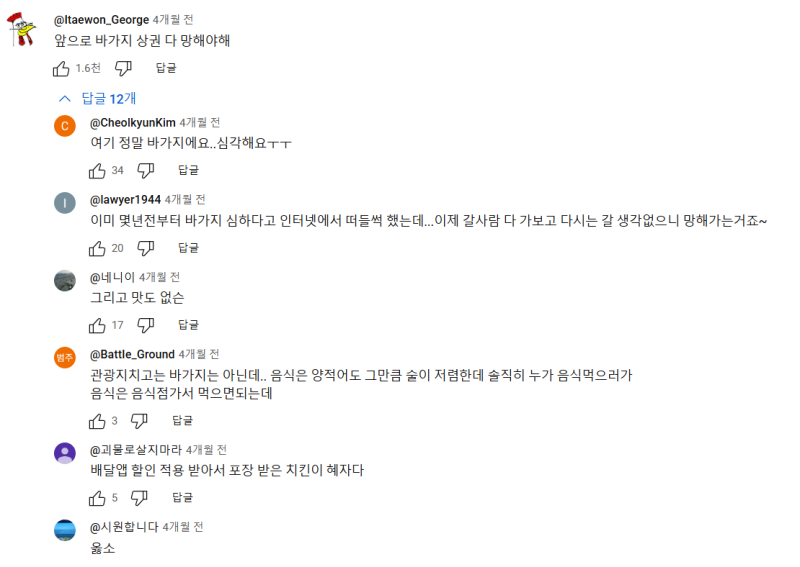Image resolution: width=800 pixels, height=567 pixels.
Task: Open @Battle_Ground's orange avatar
Action: pyautogui.click(x=65, y=357)
